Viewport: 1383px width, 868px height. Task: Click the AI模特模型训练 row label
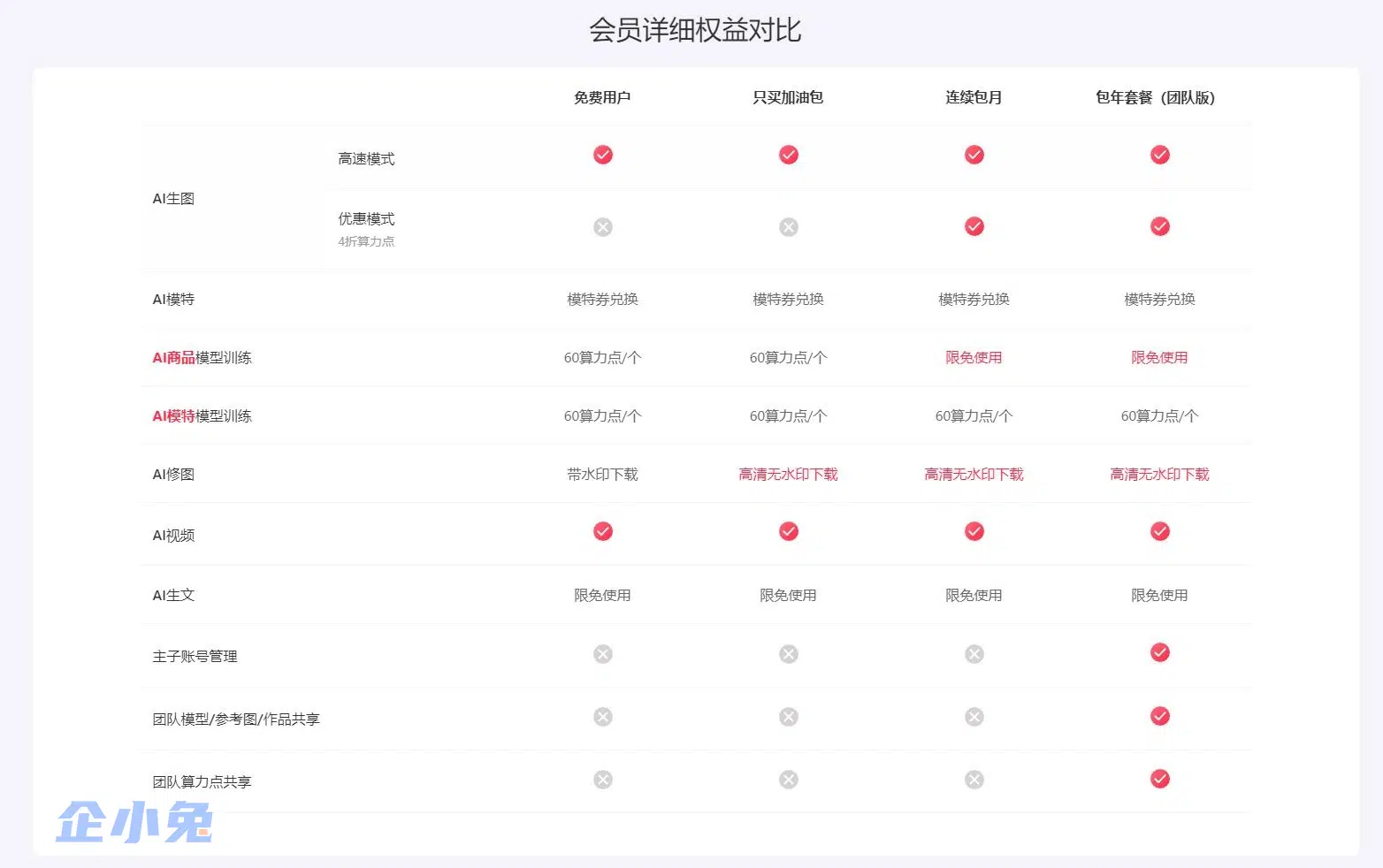pos(202,416)
